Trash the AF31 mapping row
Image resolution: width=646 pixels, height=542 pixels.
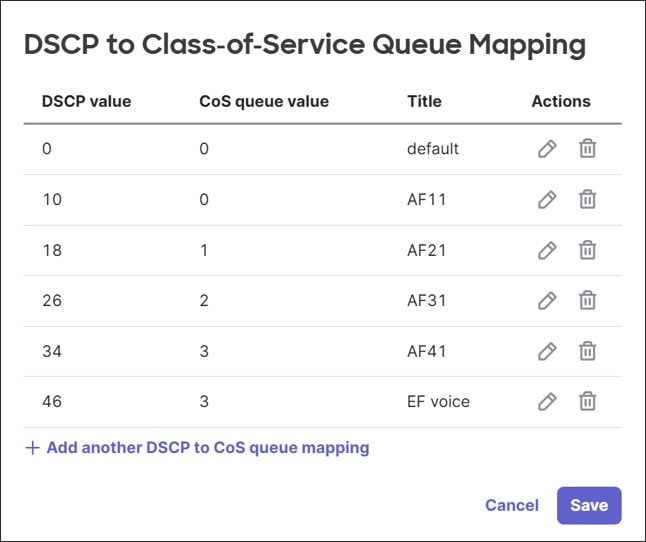click(x=588, y=300)
